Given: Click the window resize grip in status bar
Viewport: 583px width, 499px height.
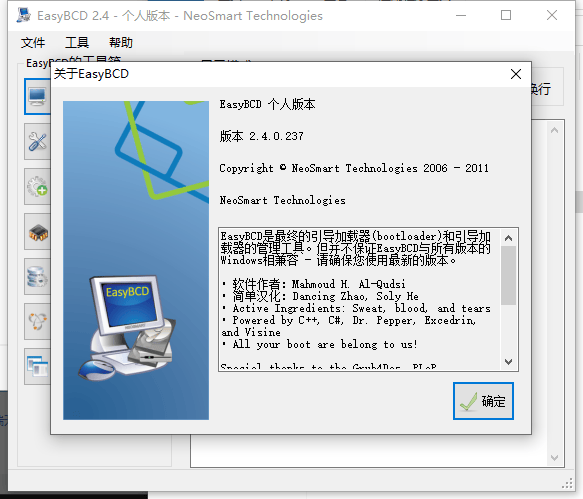Looking at the screenshot, I should tap(567, 483).
